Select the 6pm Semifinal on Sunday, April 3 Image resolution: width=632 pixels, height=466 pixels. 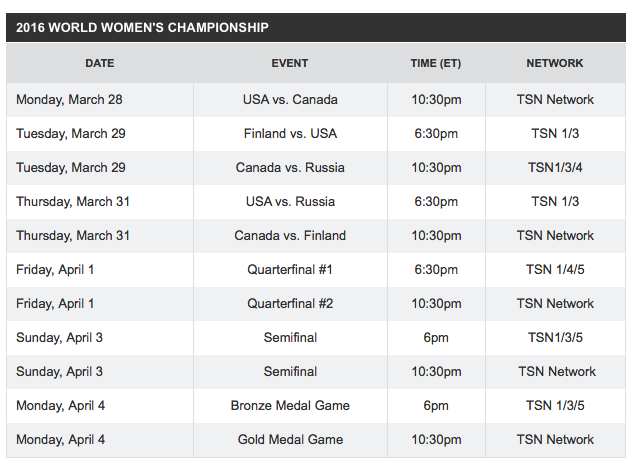point(436,338)
